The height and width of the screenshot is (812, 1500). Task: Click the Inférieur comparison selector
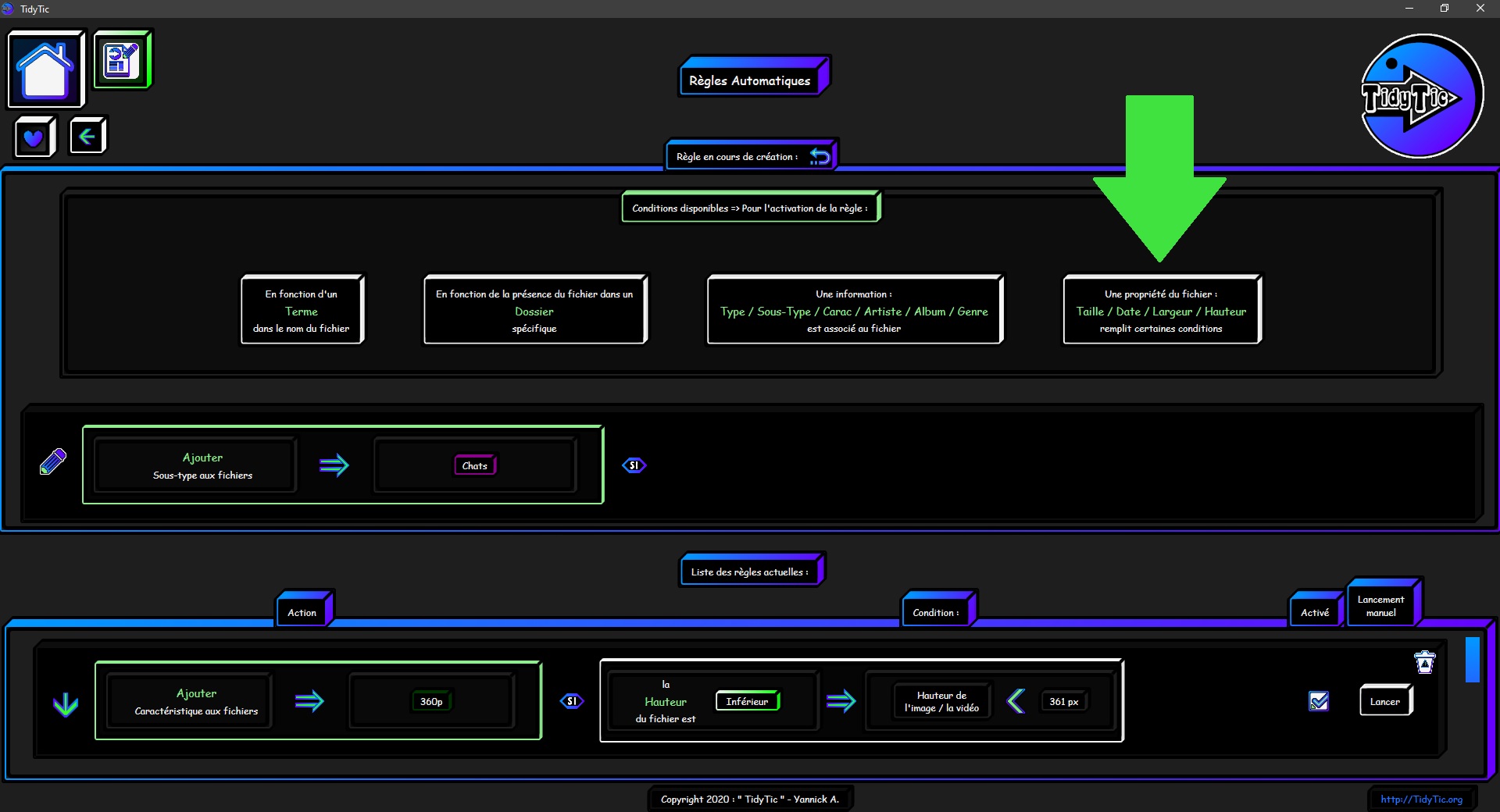(747, 701)
